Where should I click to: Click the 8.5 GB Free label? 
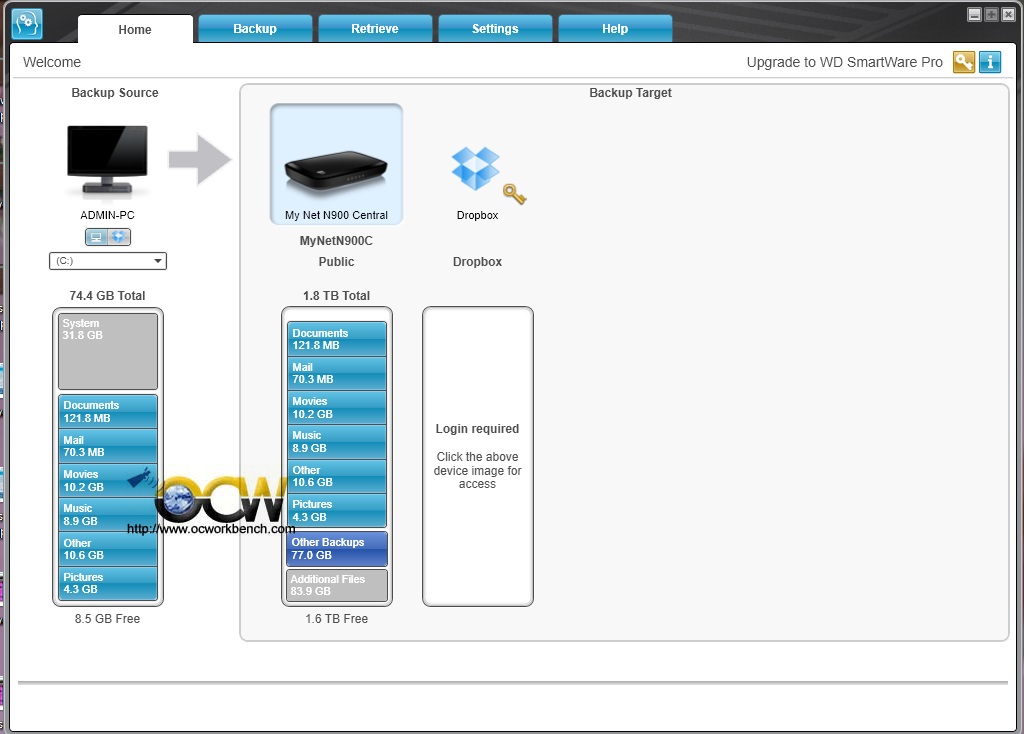tap(107, 618)
